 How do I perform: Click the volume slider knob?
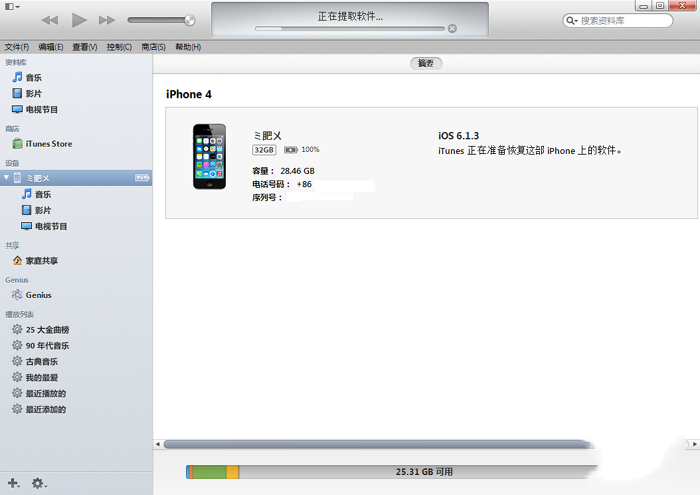pos(190,20)
